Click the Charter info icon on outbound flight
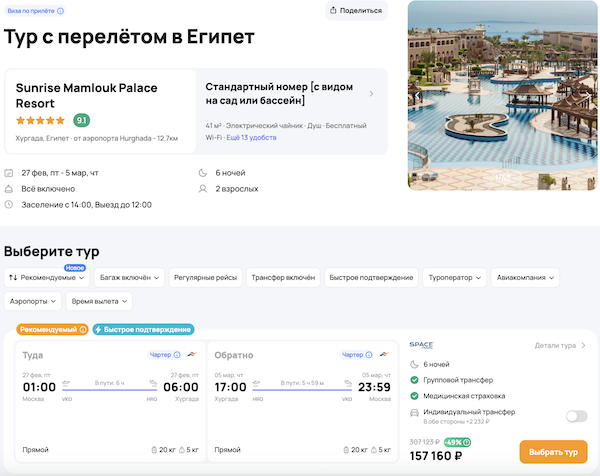The height and width of the screenshot is (476, 600). tap(176, 355)
